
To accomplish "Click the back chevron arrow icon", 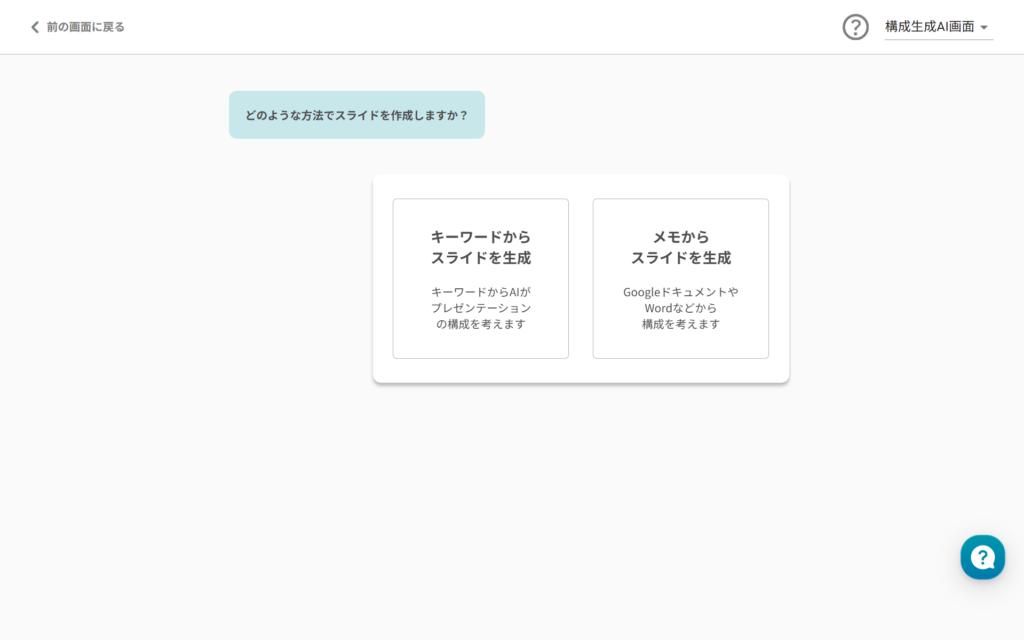I will pos(35,27).
